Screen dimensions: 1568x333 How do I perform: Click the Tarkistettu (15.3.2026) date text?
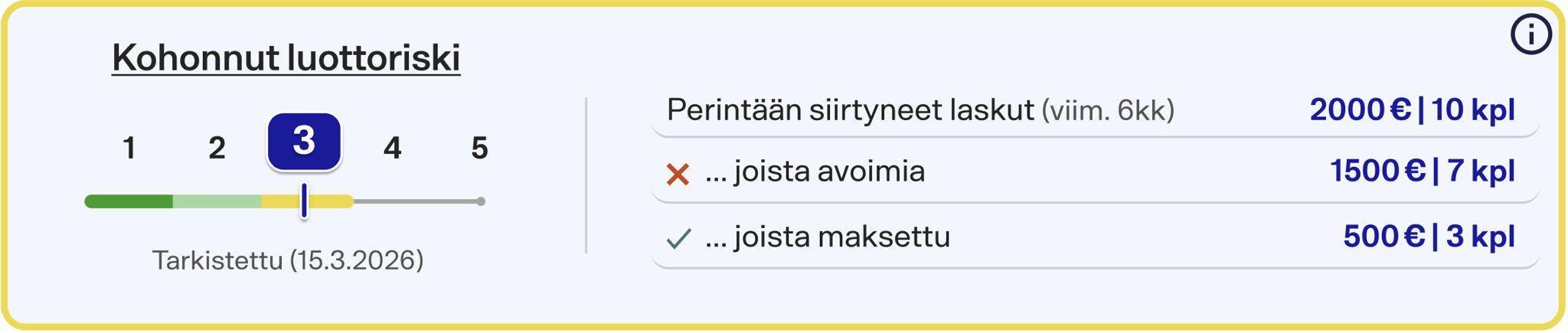287,260
